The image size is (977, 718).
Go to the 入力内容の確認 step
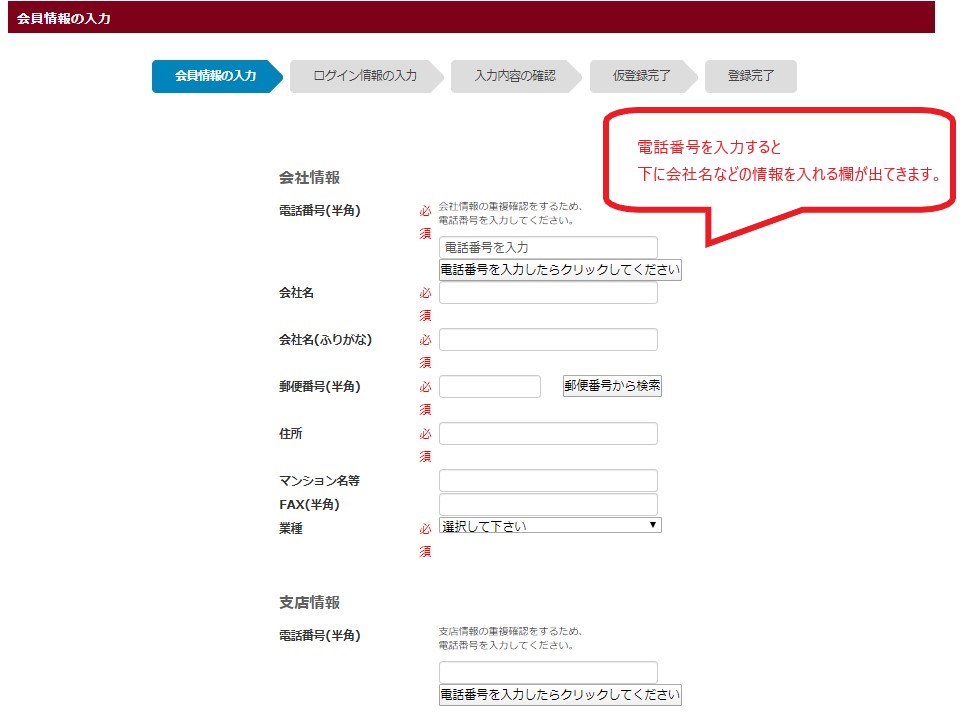(514, 76)
